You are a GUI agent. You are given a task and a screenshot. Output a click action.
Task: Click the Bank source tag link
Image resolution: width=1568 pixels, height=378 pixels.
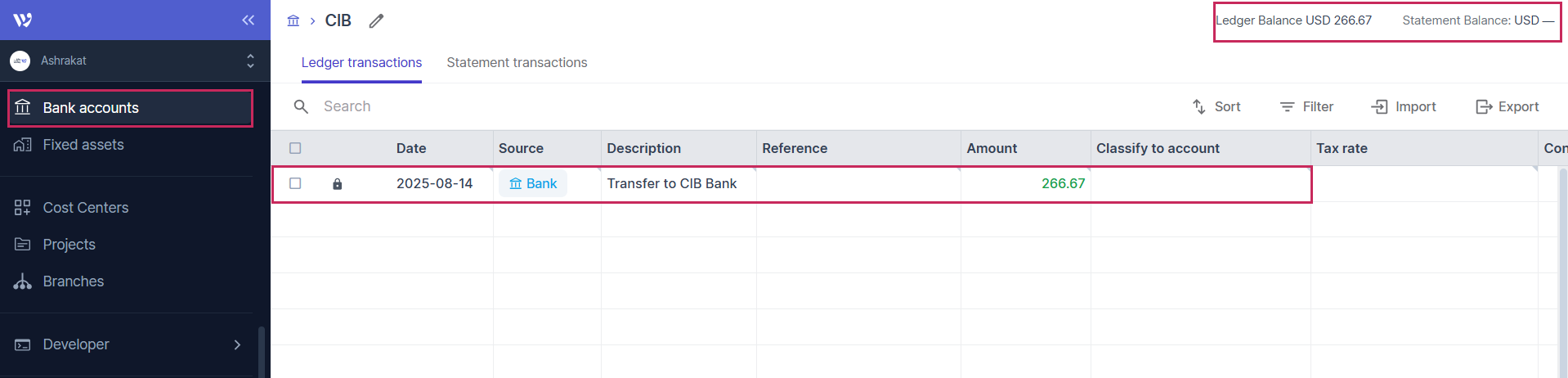pos(533,183)
